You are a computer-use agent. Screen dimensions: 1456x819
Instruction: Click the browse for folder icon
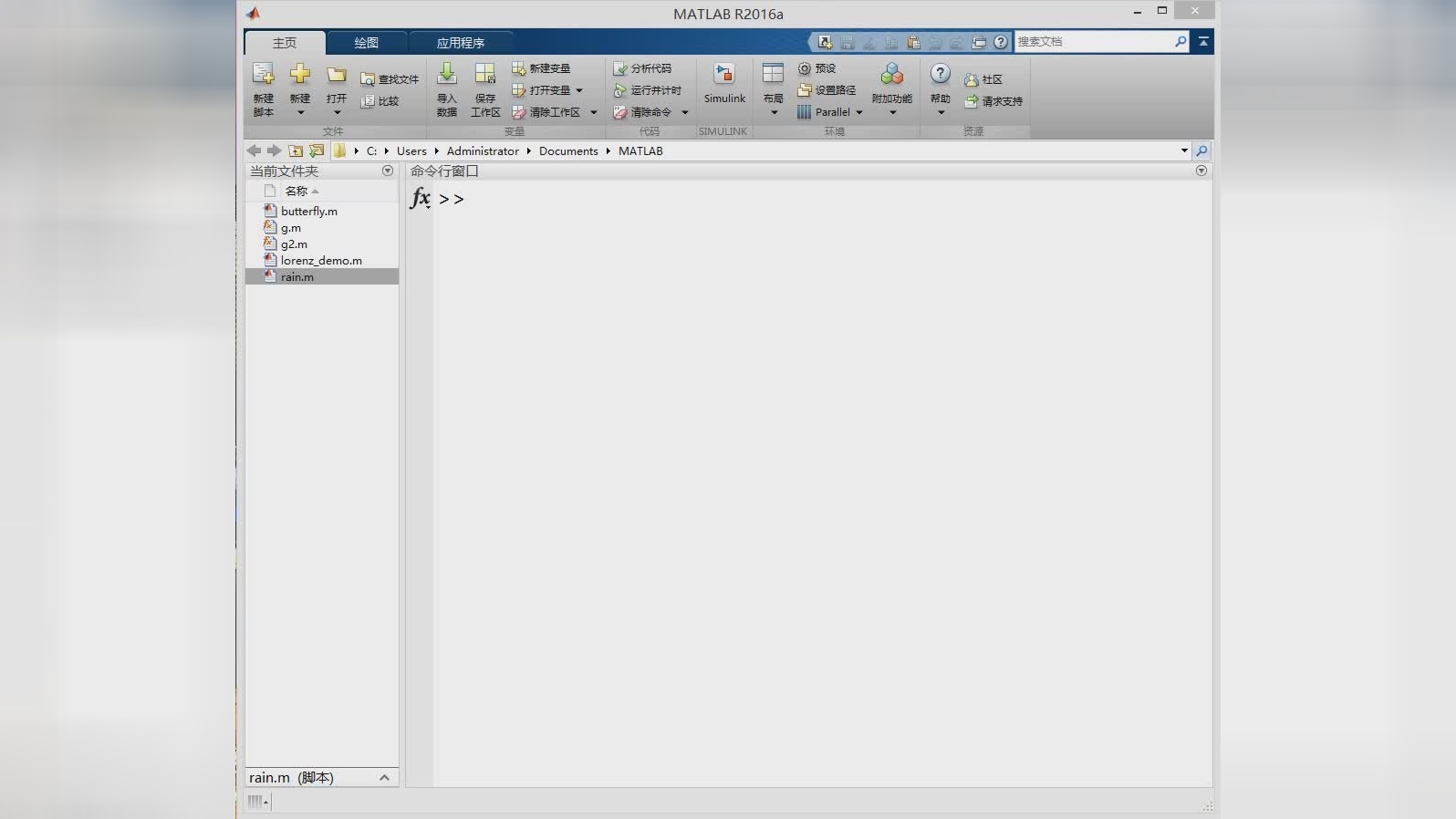[317, 150]
